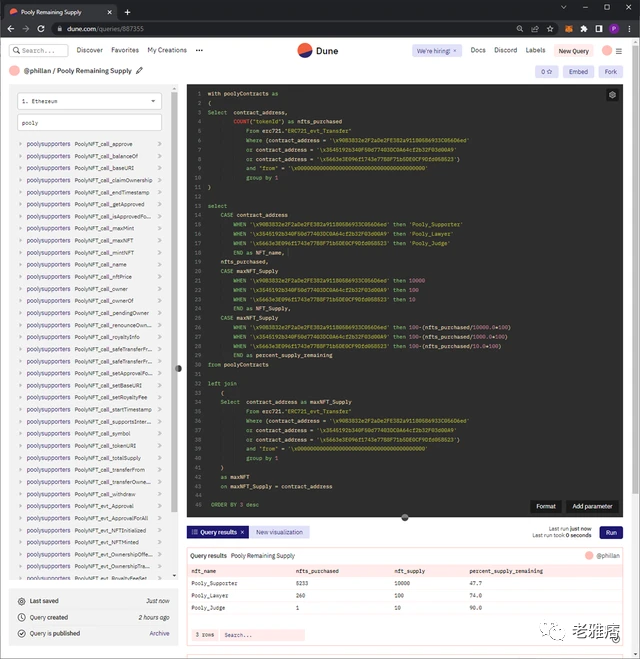The height and width of the screenshot is (659, 640).
Task: Open the MetaMask fox extension icon
Action: click(x=569, y=29)
